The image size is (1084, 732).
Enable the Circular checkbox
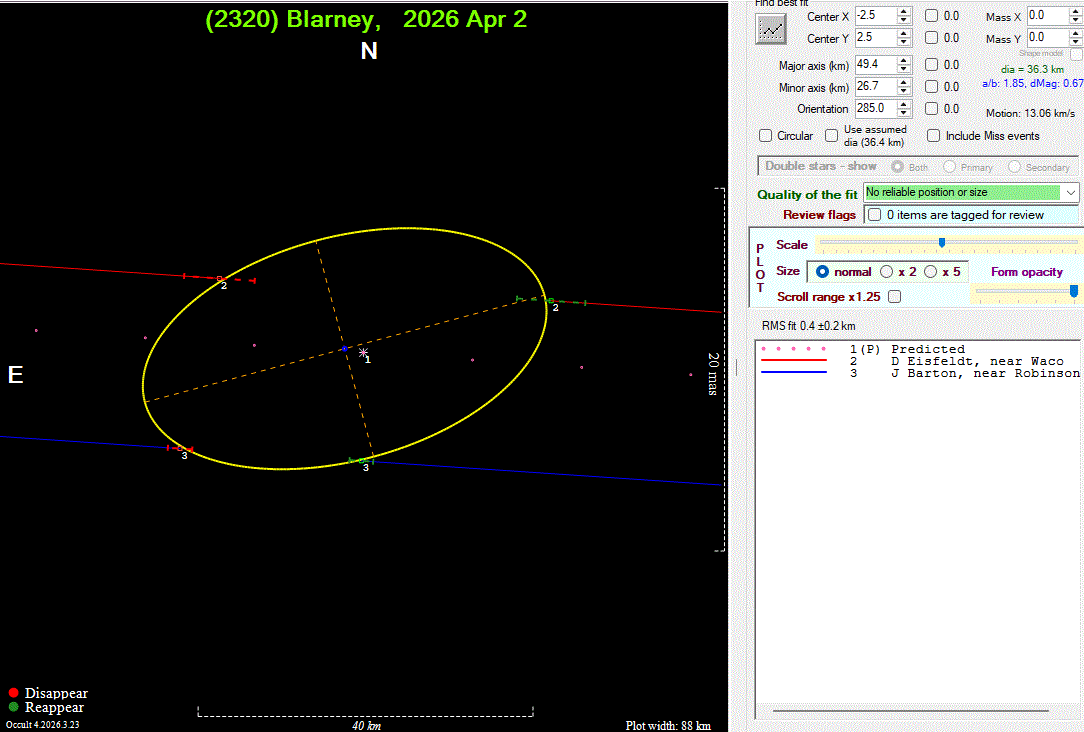point(766,136)
